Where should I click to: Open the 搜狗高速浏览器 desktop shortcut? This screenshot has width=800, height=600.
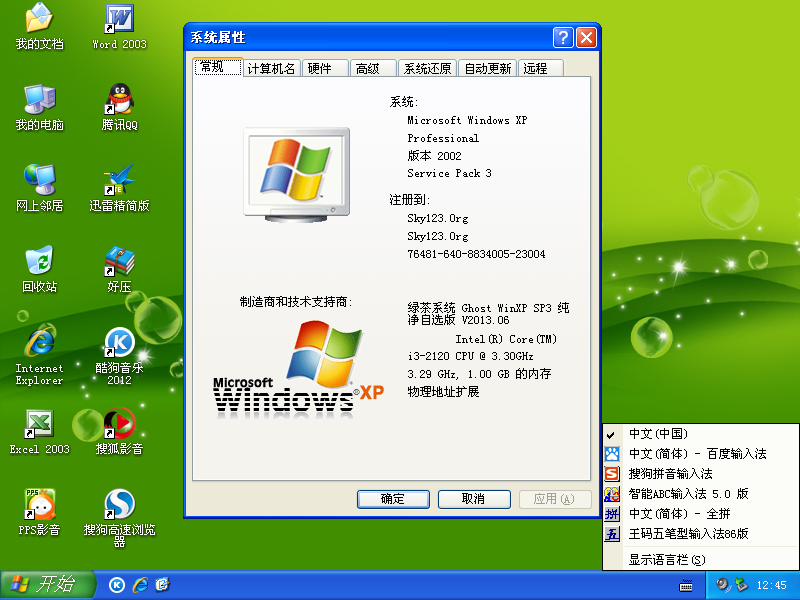[x=119, y=518]
